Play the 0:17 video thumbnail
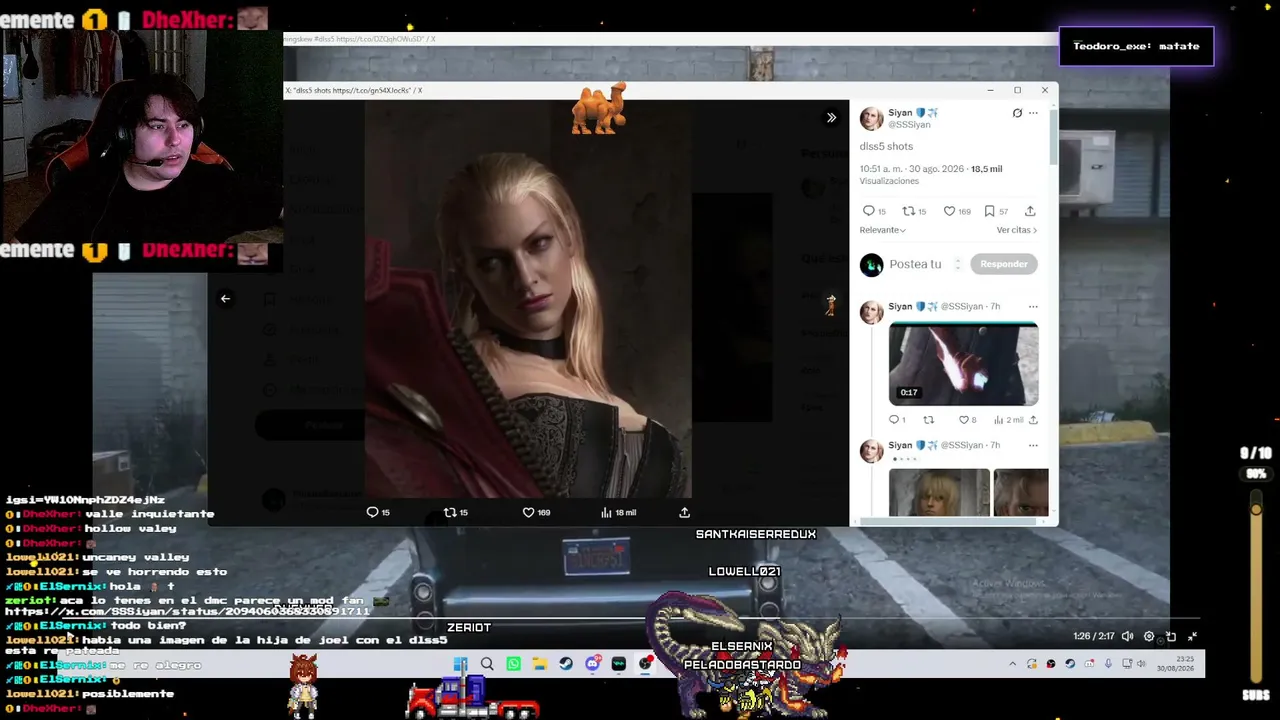Screen dimensions: 1280x720 coord(963,364)
